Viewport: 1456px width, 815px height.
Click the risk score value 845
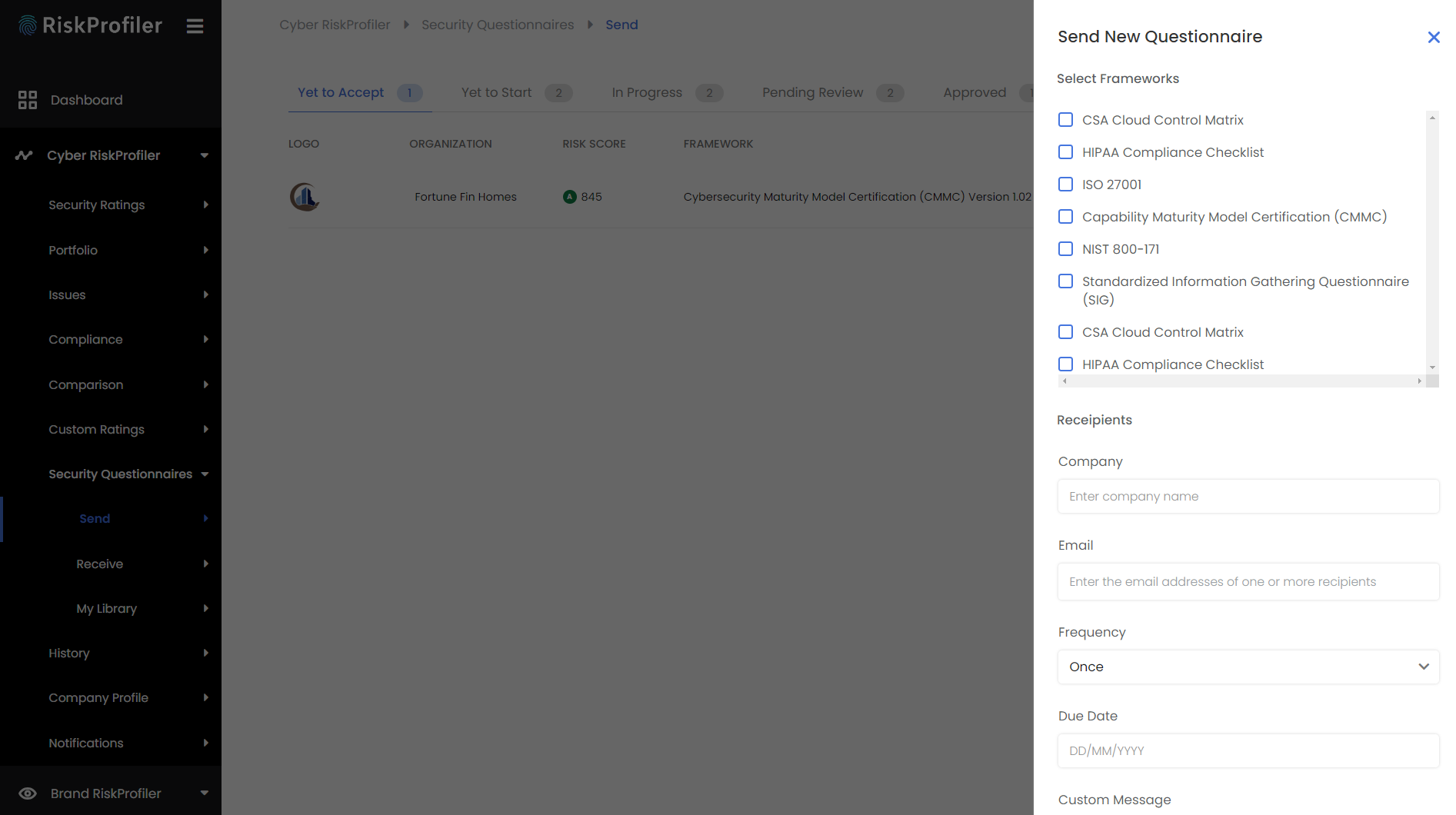tap(591, 197)
